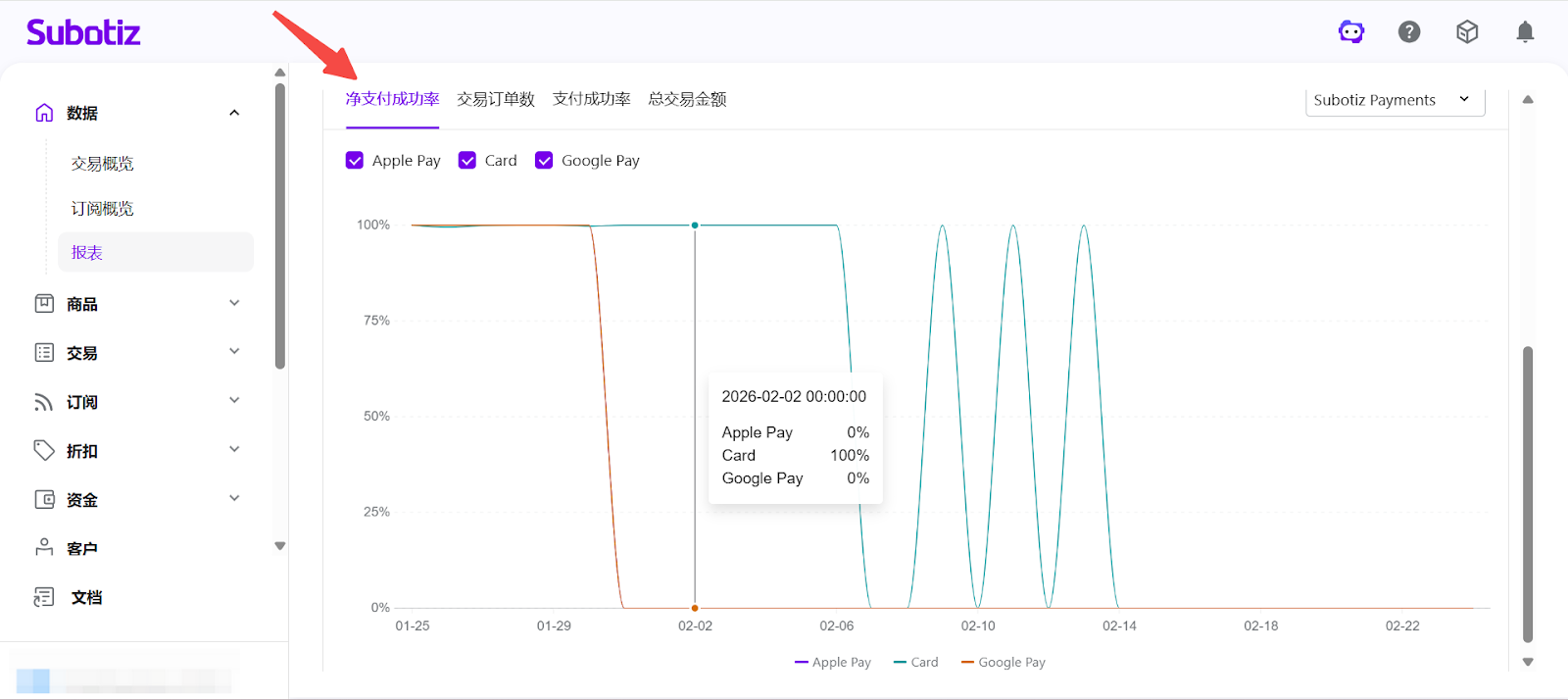Screen dimensions: 1568x700
Task: Click the main page vertical scrollbar thumb
Action: tap(1527, 490)
